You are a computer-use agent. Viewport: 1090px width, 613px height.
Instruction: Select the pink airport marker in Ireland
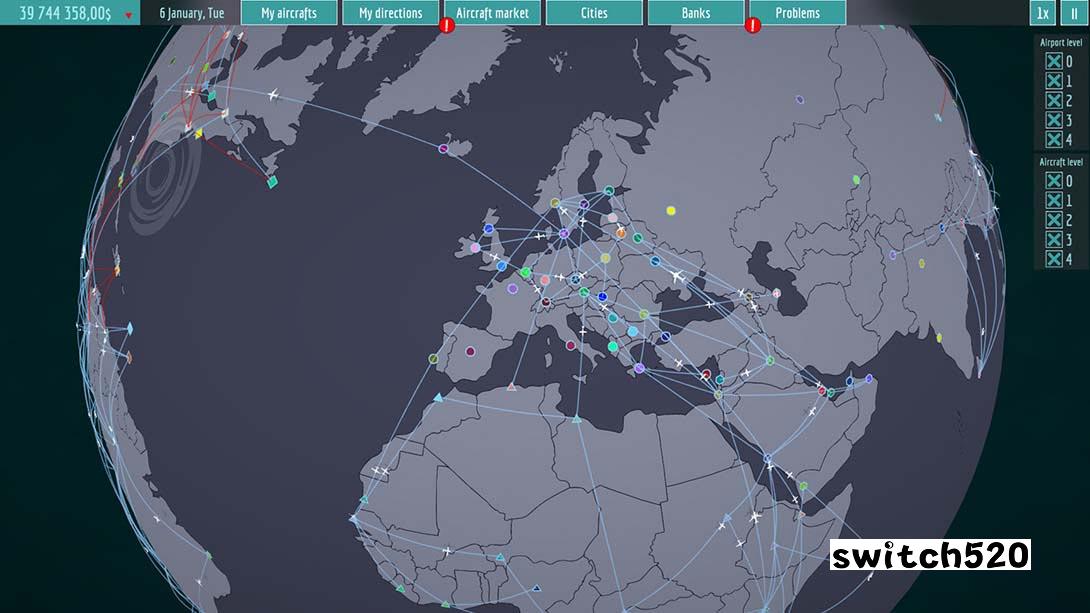coord(475,248)
